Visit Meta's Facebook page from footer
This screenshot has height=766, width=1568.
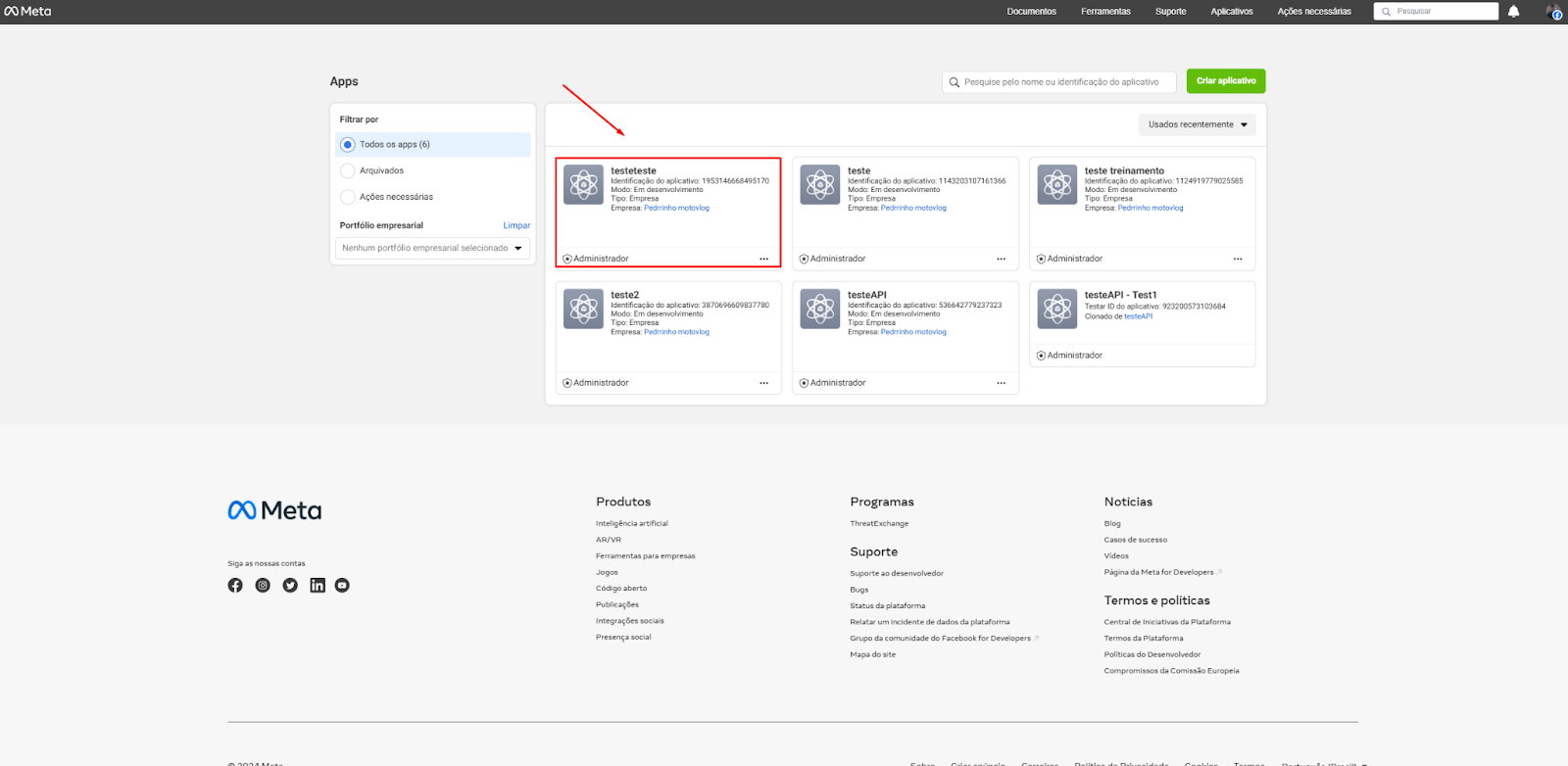coord(235,586)
